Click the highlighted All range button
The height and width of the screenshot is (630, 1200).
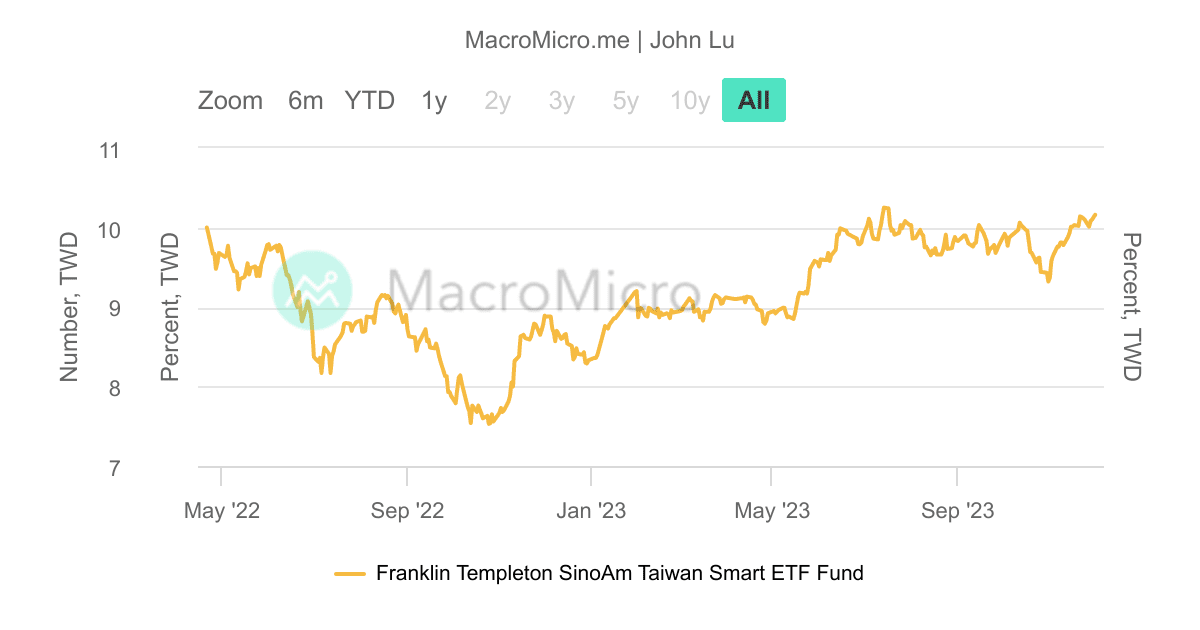(x=754, y=100)
